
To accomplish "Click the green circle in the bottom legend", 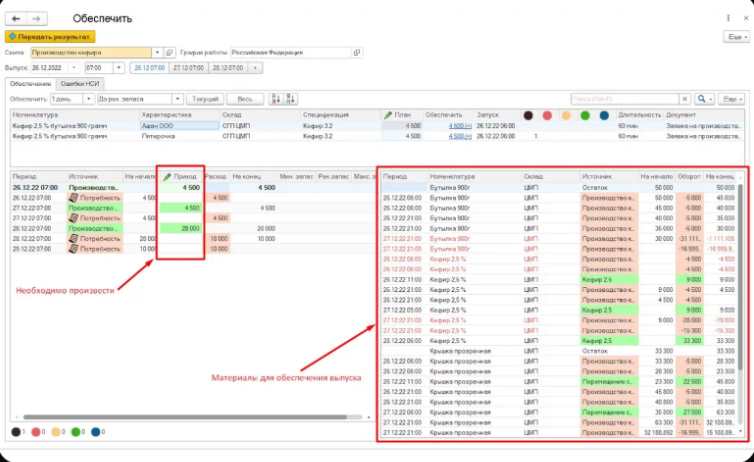I will pos(76,432).
